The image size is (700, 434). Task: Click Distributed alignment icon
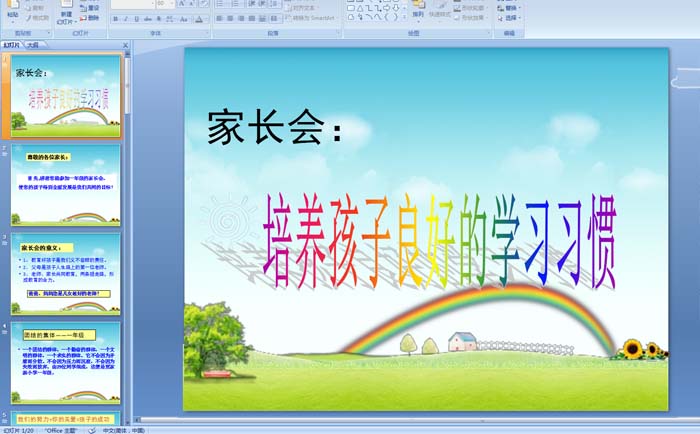pos(262,18)
